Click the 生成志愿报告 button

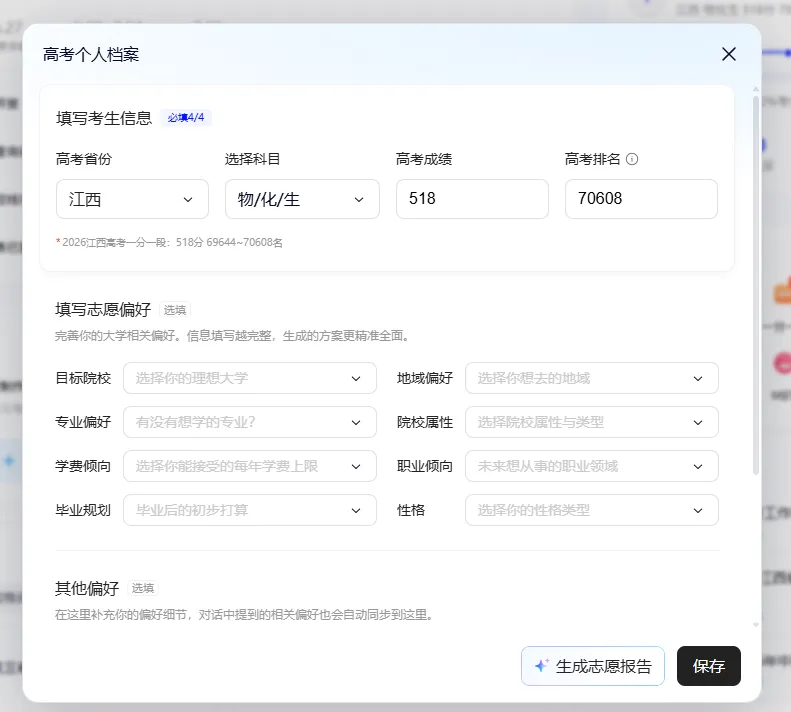point(593,666)
